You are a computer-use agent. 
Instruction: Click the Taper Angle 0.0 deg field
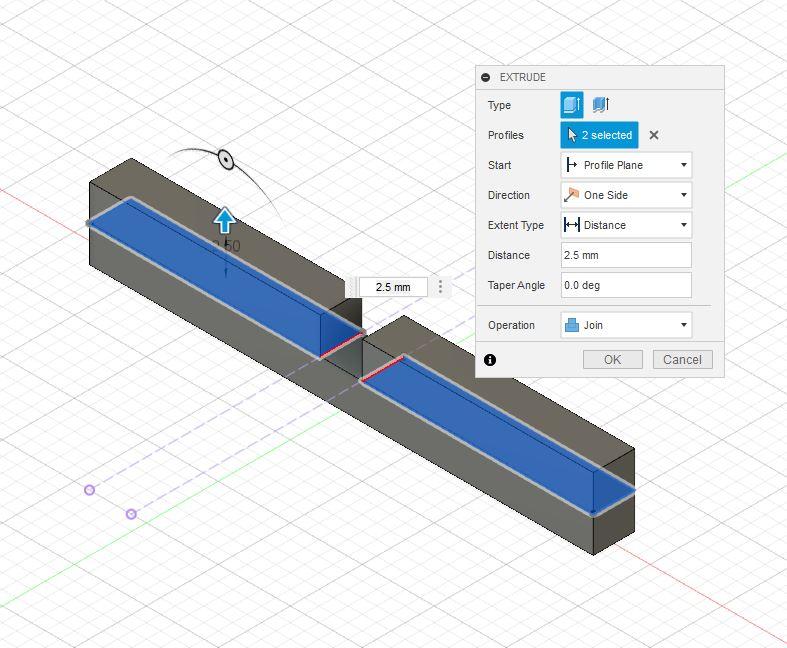626,285
